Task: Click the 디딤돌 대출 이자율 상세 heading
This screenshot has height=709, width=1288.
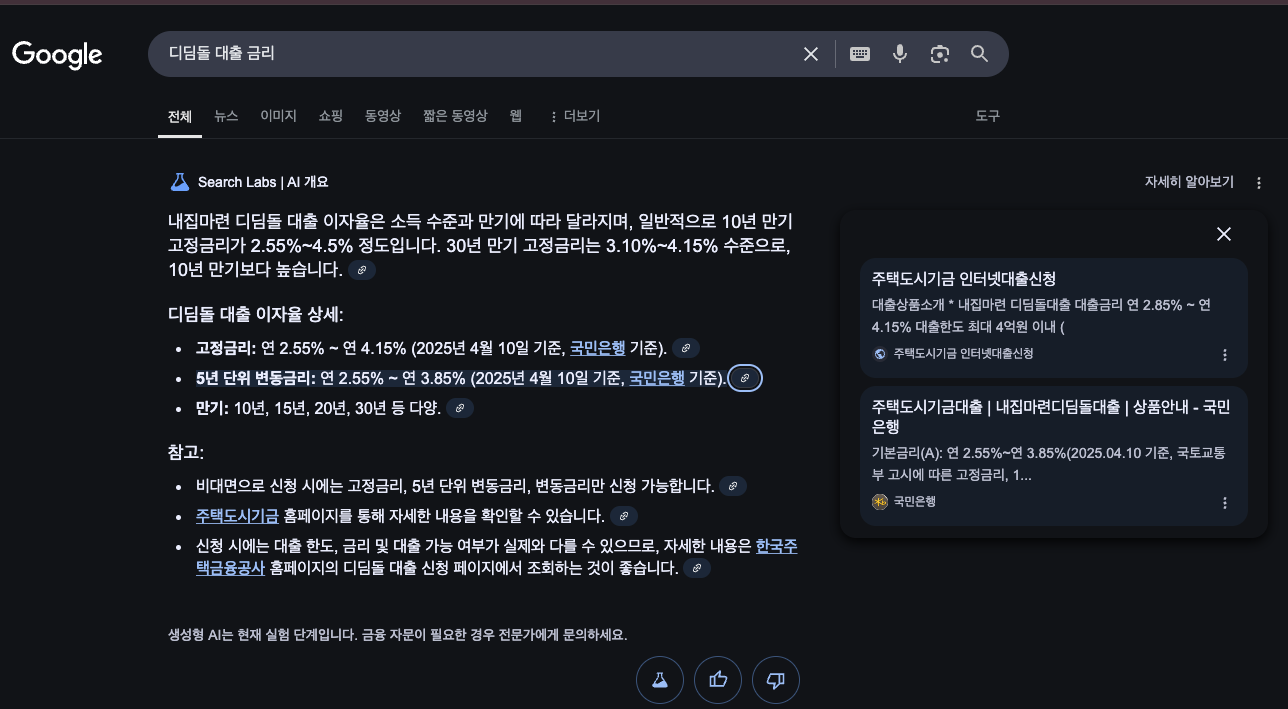Action: tap(256, 315)
